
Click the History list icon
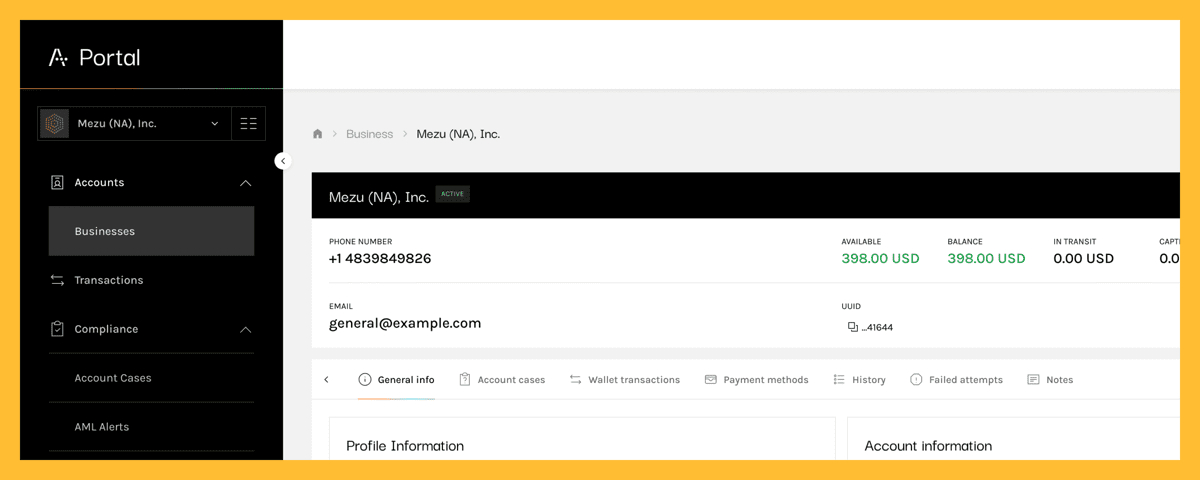pyautogui.click(x=839, y=380)
